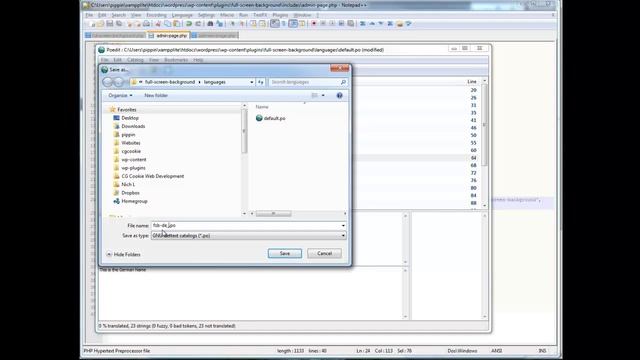The width and height of the screenshot is (640, 360).
Task: Click Notepad++ Zoom In toolbar icon
Action: click(232, 24)
